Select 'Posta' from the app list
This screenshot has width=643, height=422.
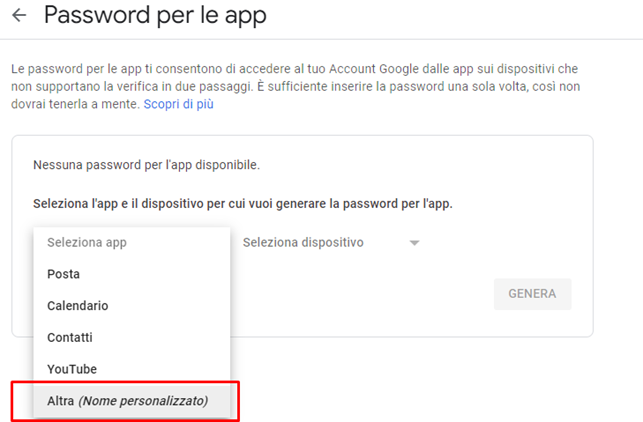(63, 274)
